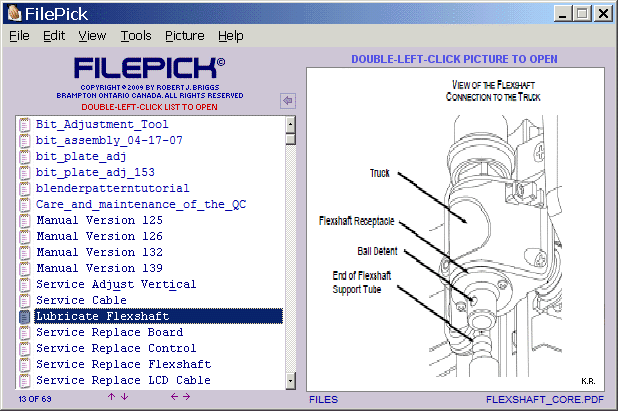Select Service Replace Flexshaft

point(123,364)
